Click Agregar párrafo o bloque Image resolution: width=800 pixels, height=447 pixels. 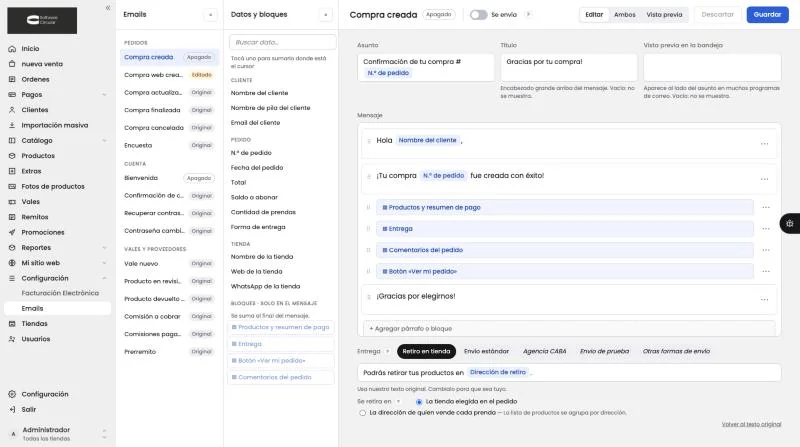click(x=569, y=329)
